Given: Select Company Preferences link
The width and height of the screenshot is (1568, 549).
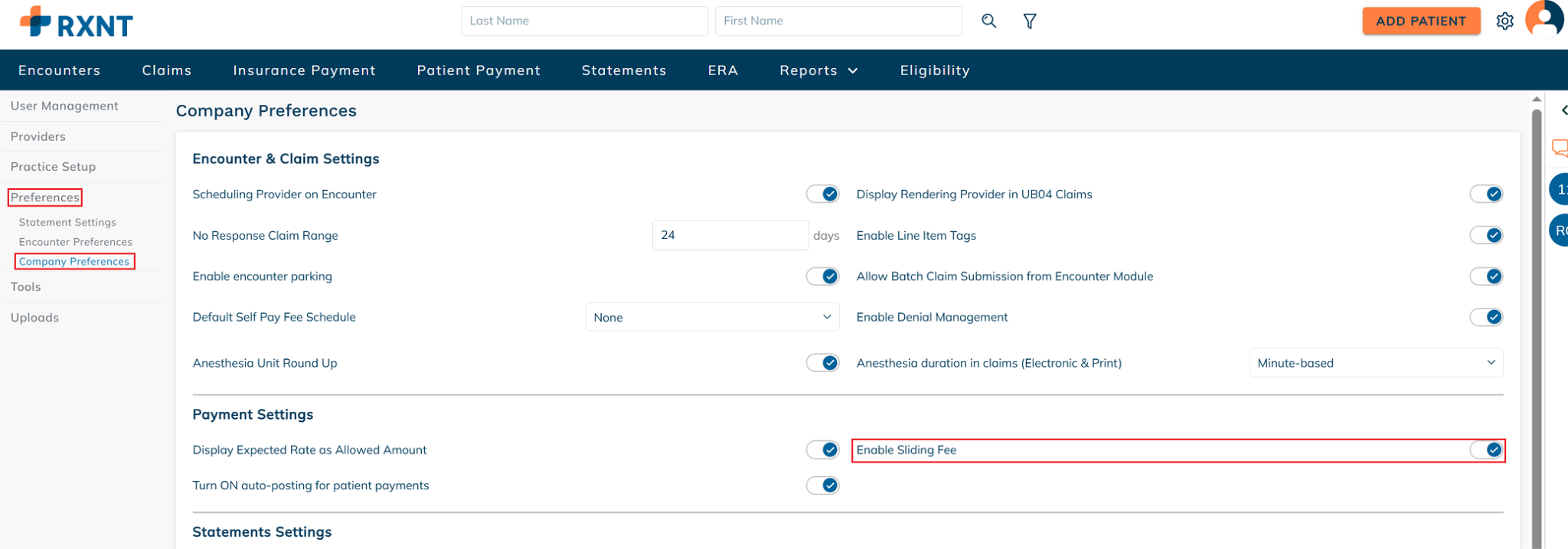Looking at the screenshot, I should coord(74,261).
